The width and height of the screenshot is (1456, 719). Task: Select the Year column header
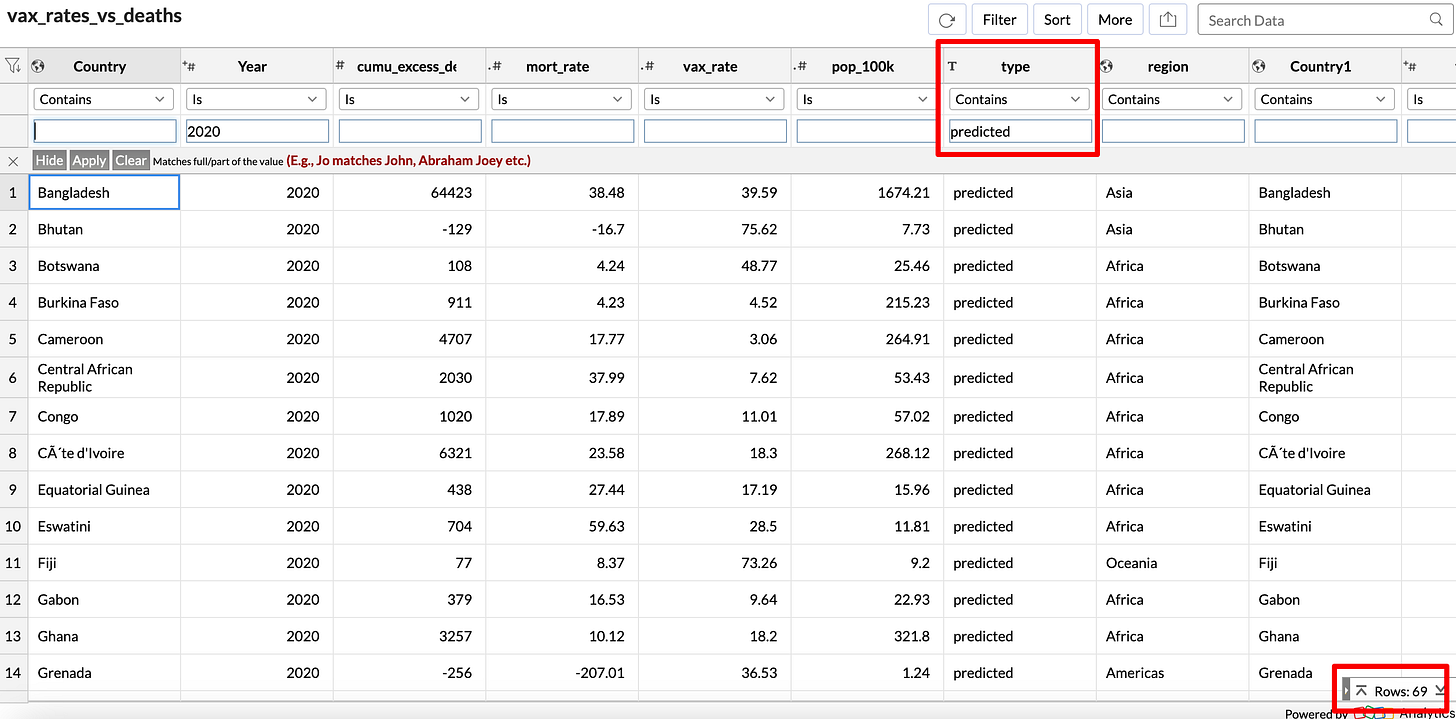pyautogui.click(x=257, y=66)
